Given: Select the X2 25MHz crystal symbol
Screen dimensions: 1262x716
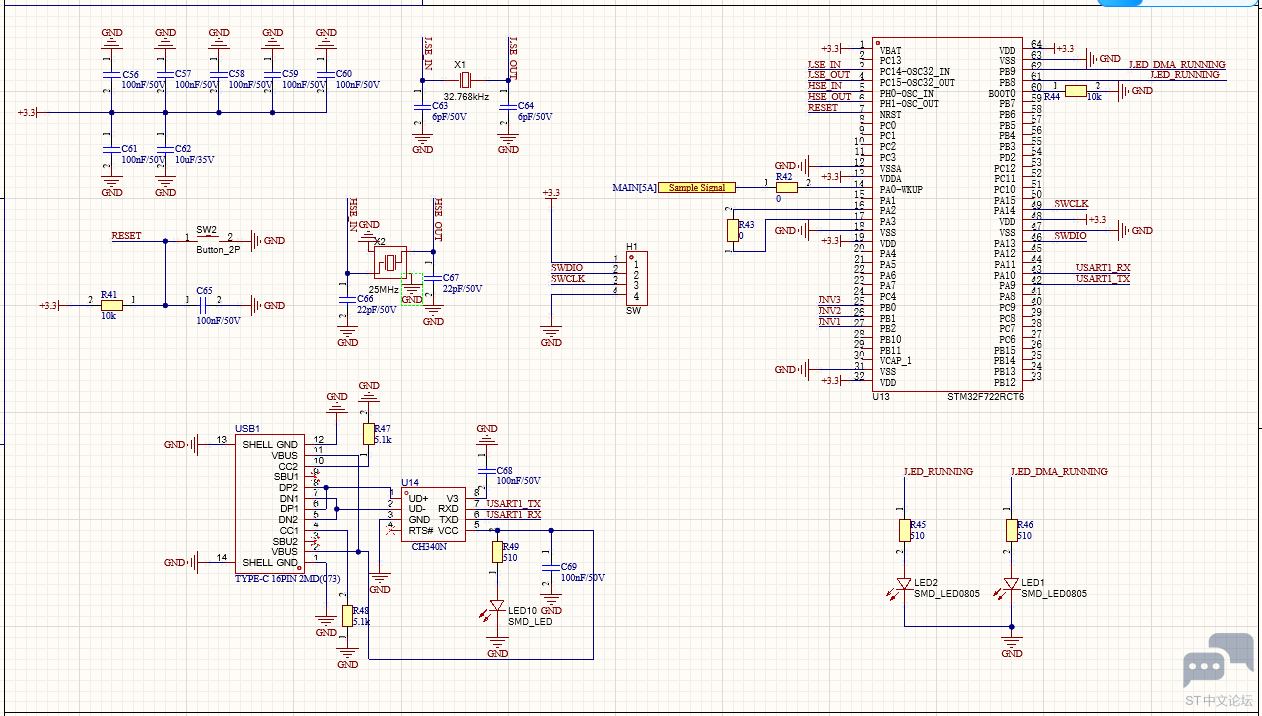Looking at the screenshot, I should pos(389,263).
